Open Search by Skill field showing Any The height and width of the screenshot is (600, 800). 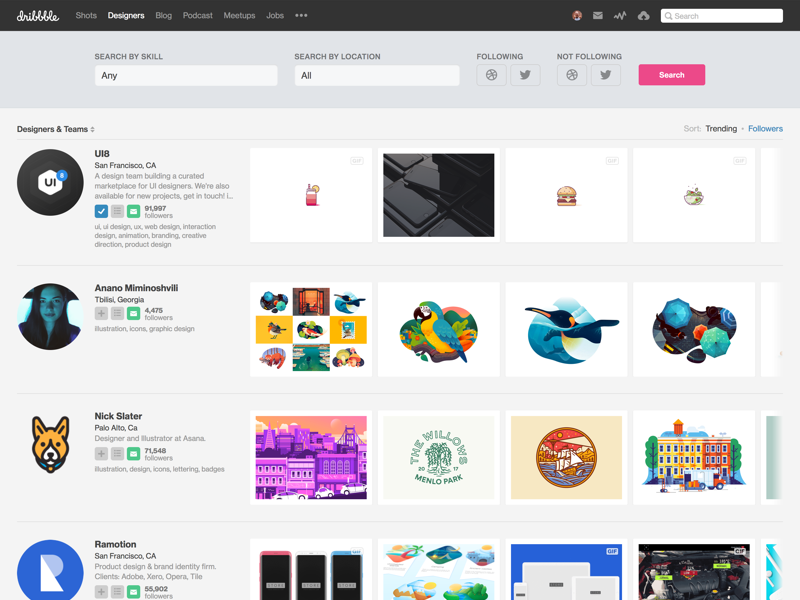[x=186, y=76]
